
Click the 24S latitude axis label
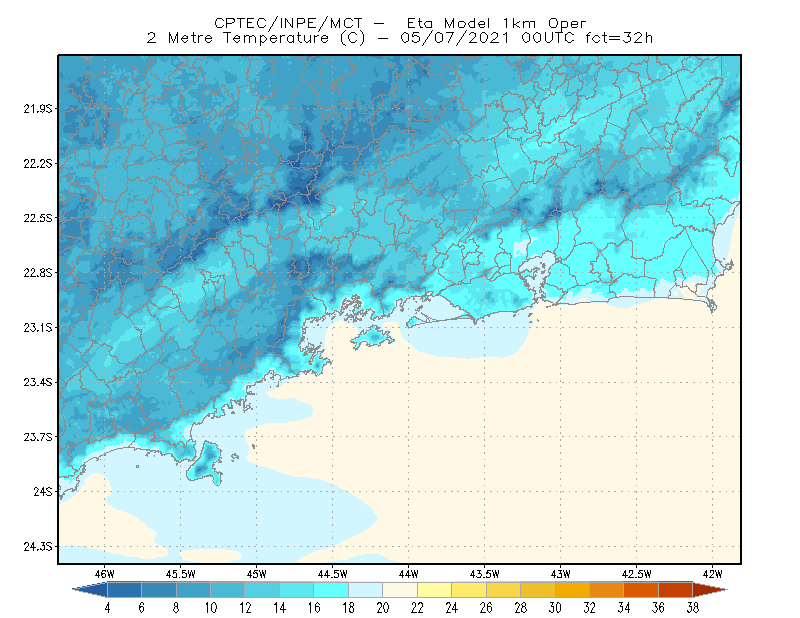tap(42, 491)
